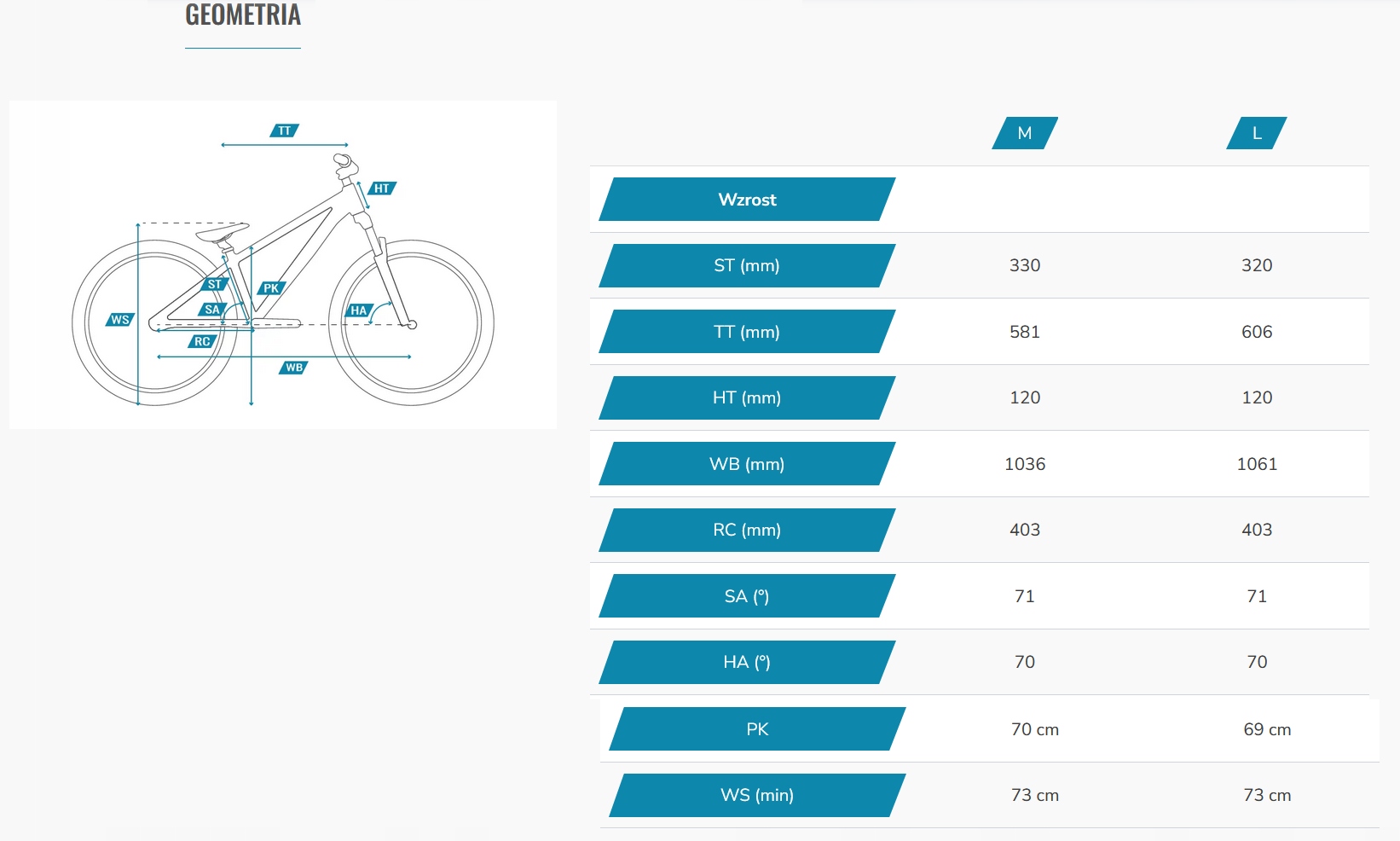This screenshot has height=841, width=1400.
Task: Click the ST (mm) row header
Action: pyautogui.click(x=747, y=265)
